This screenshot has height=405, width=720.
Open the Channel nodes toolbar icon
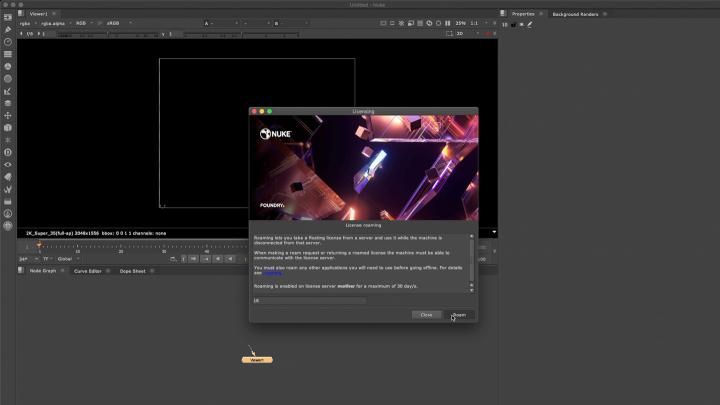pos(8,54)
